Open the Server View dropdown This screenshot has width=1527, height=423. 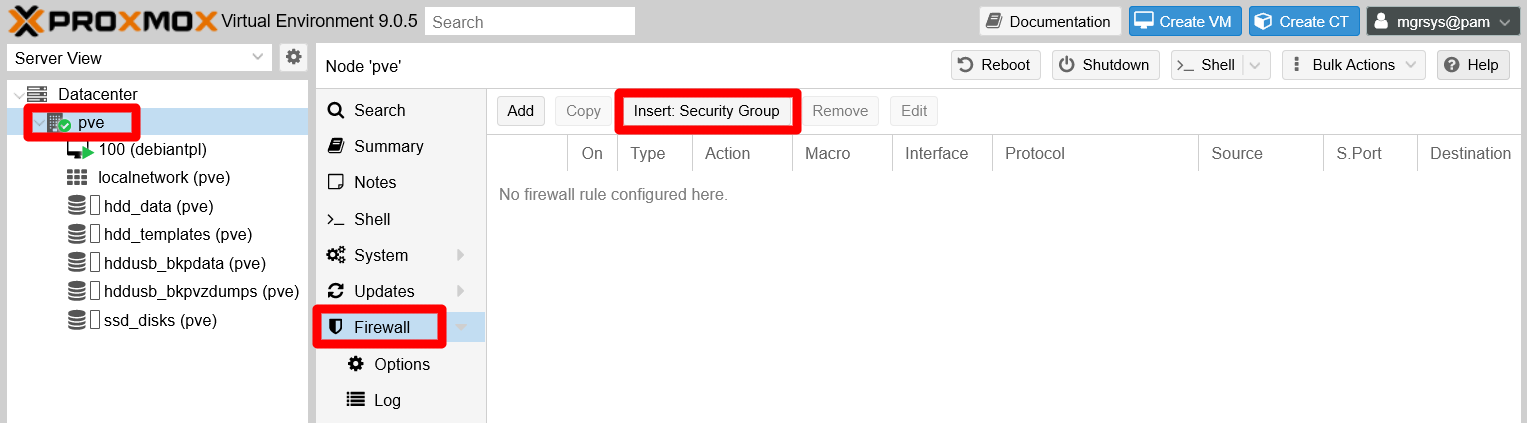139,58
